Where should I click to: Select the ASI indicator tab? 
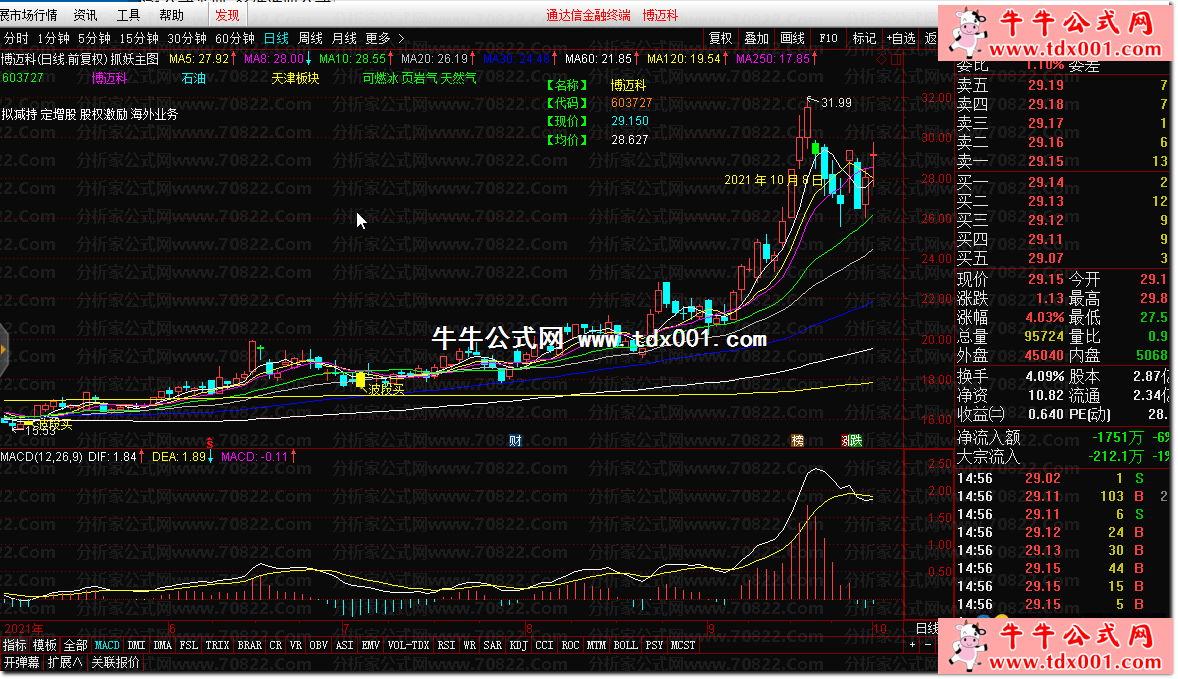pyautogui.click(x=344, y=645)
